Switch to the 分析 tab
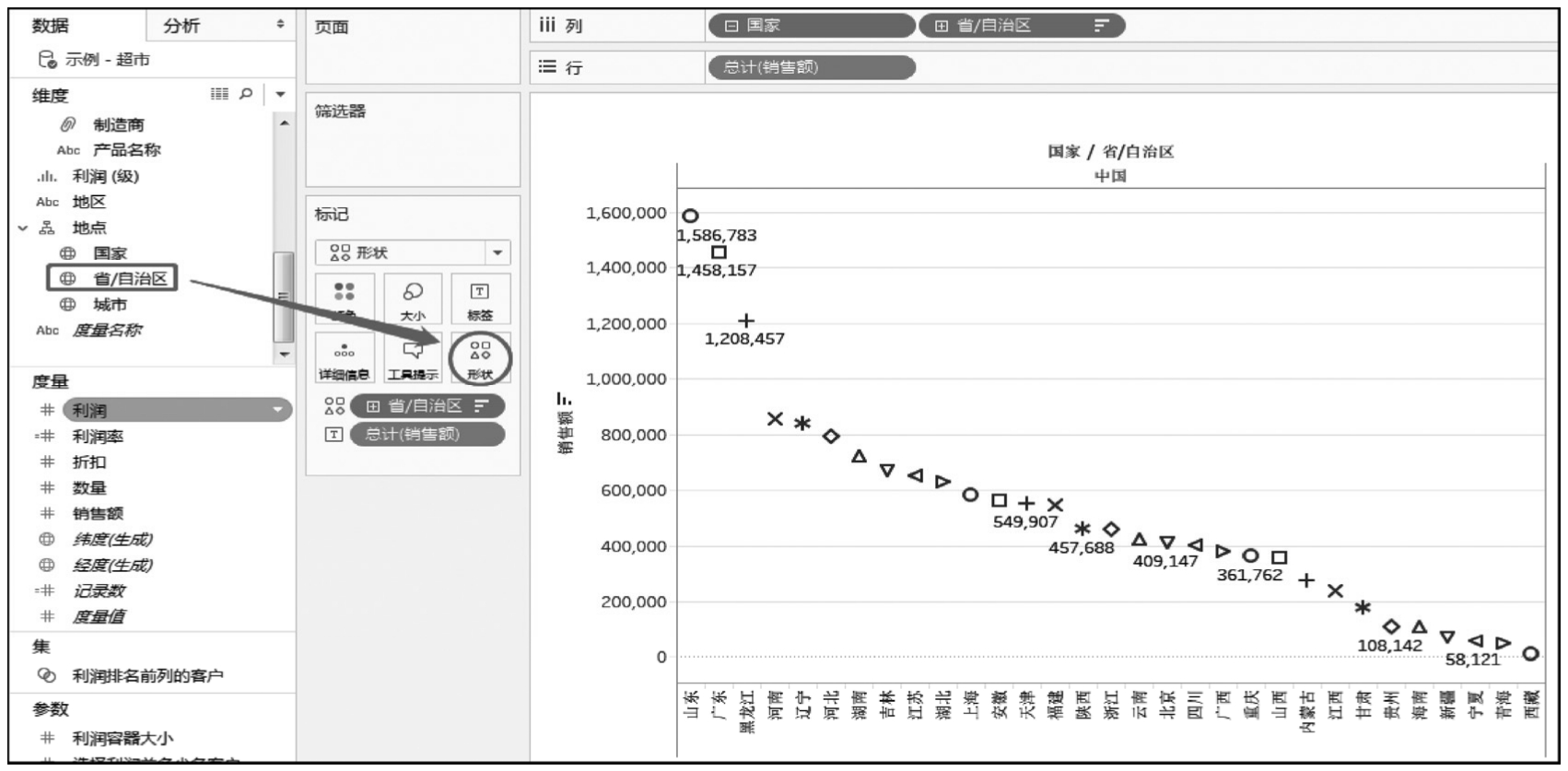 [x=181, y=26]
